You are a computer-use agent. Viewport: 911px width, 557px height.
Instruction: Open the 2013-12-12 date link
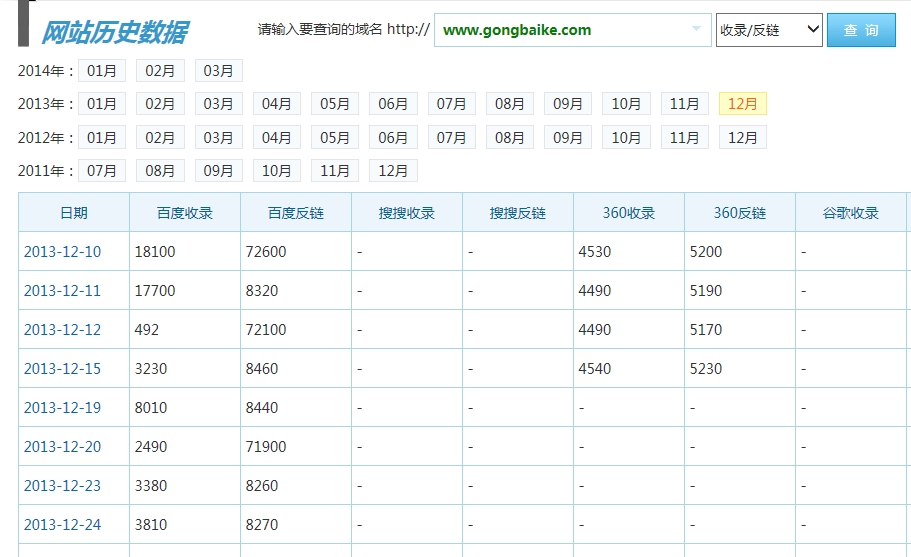click(62, 329)
